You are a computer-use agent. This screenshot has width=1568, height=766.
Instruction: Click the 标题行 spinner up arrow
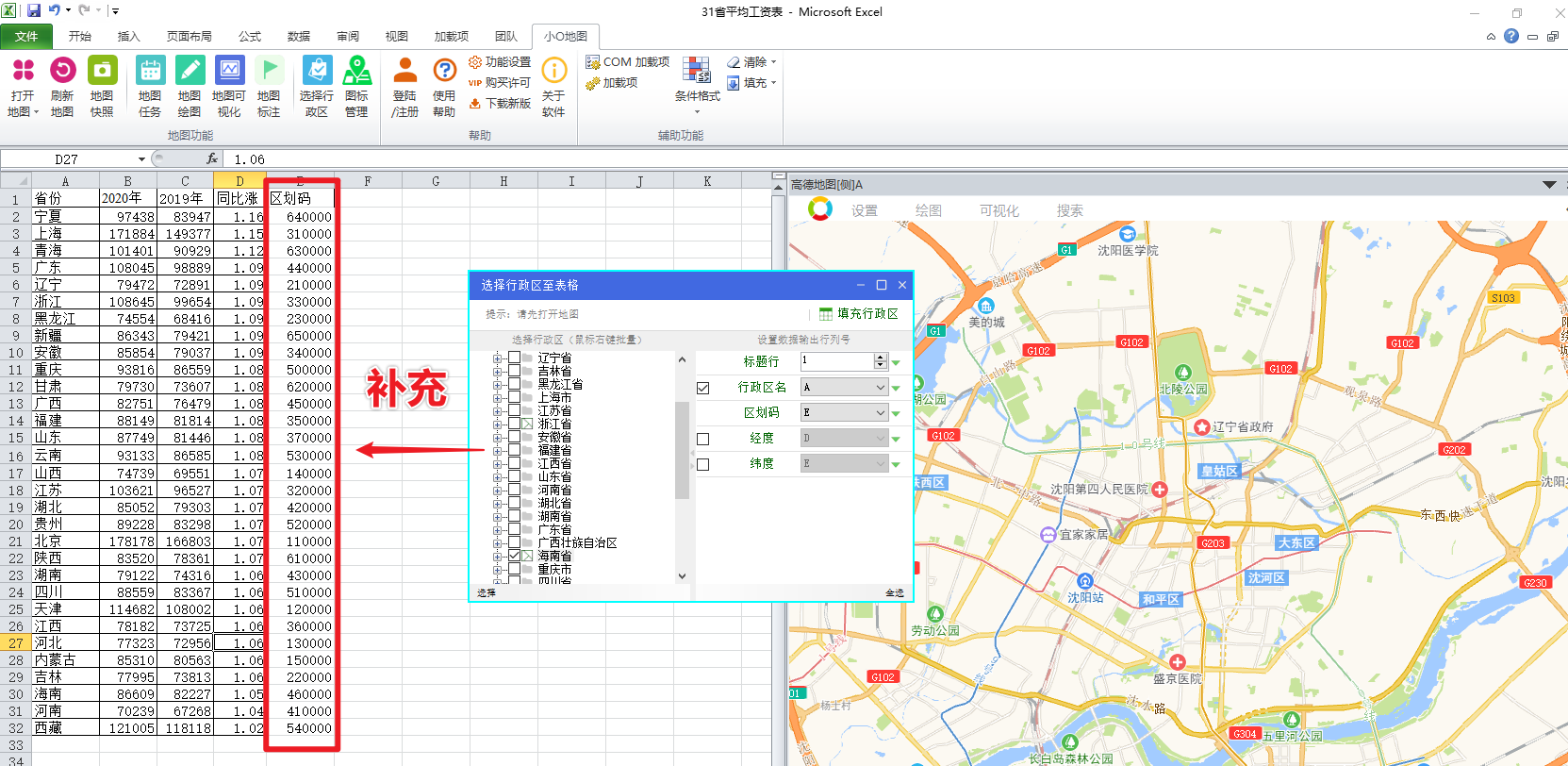[881, 358]
